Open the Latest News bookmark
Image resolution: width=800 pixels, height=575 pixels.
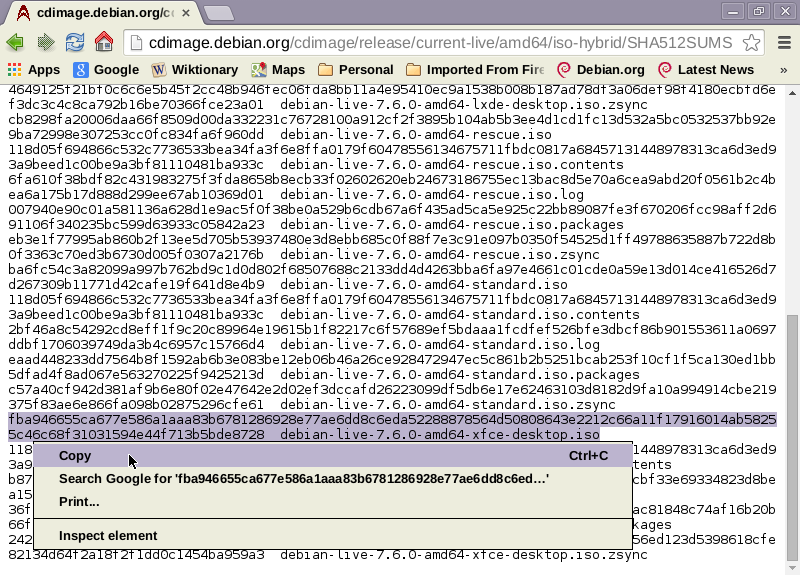[x=705, y=70]
